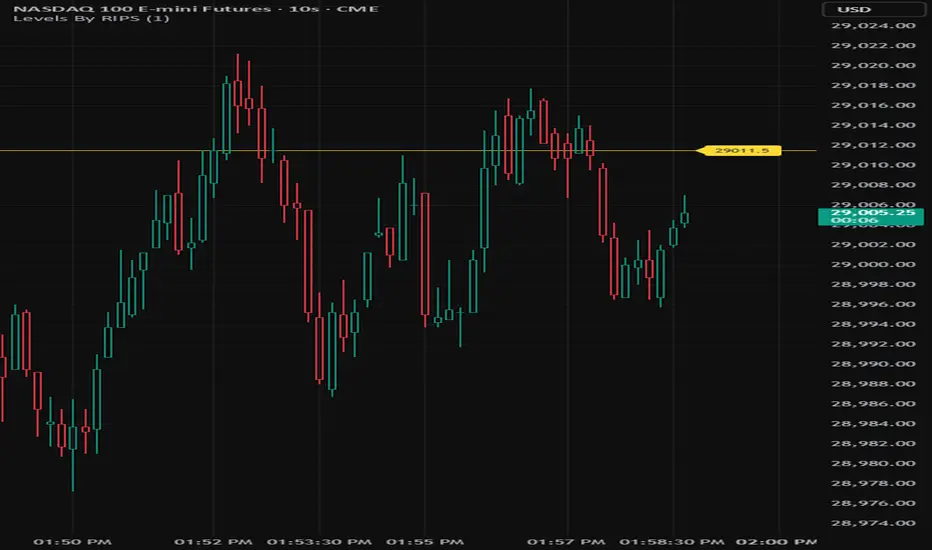Click the 01:53:30 PM time axis label
This screenshot has height=550, width=932.
[x=319, y=542]
